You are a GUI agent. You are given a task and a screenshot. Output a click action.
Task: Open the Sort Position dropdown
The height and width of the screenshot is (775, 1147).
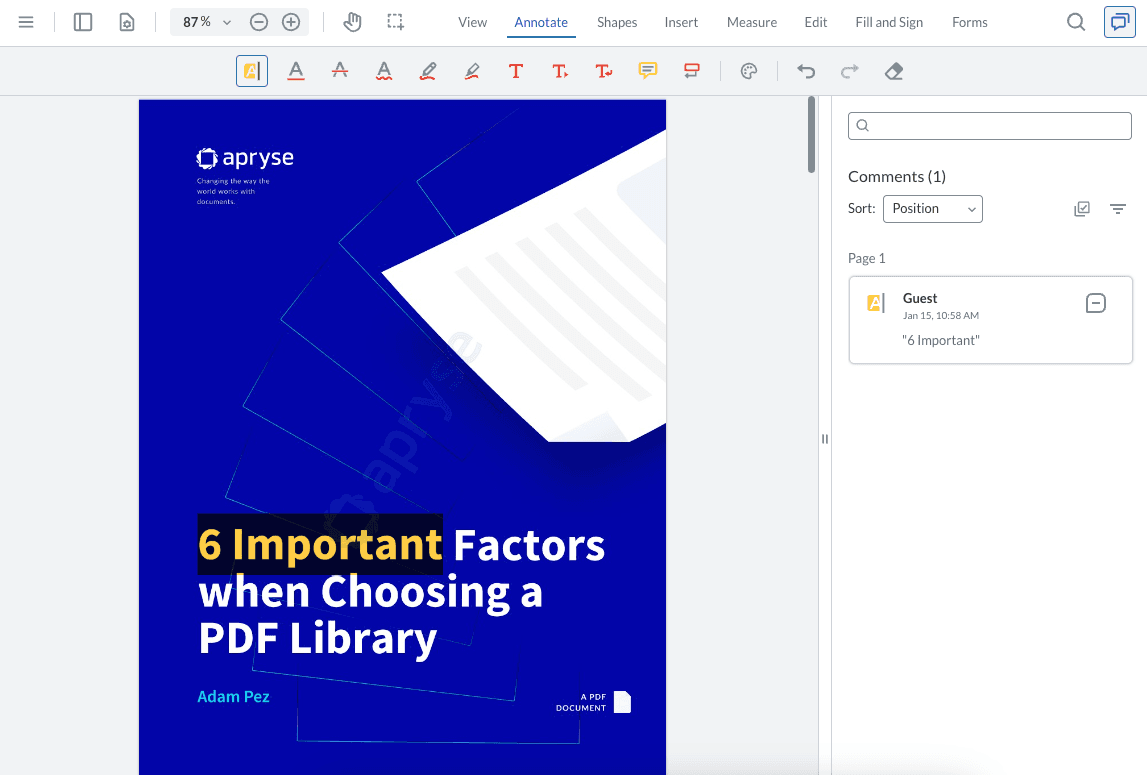(x=932, y=209)
